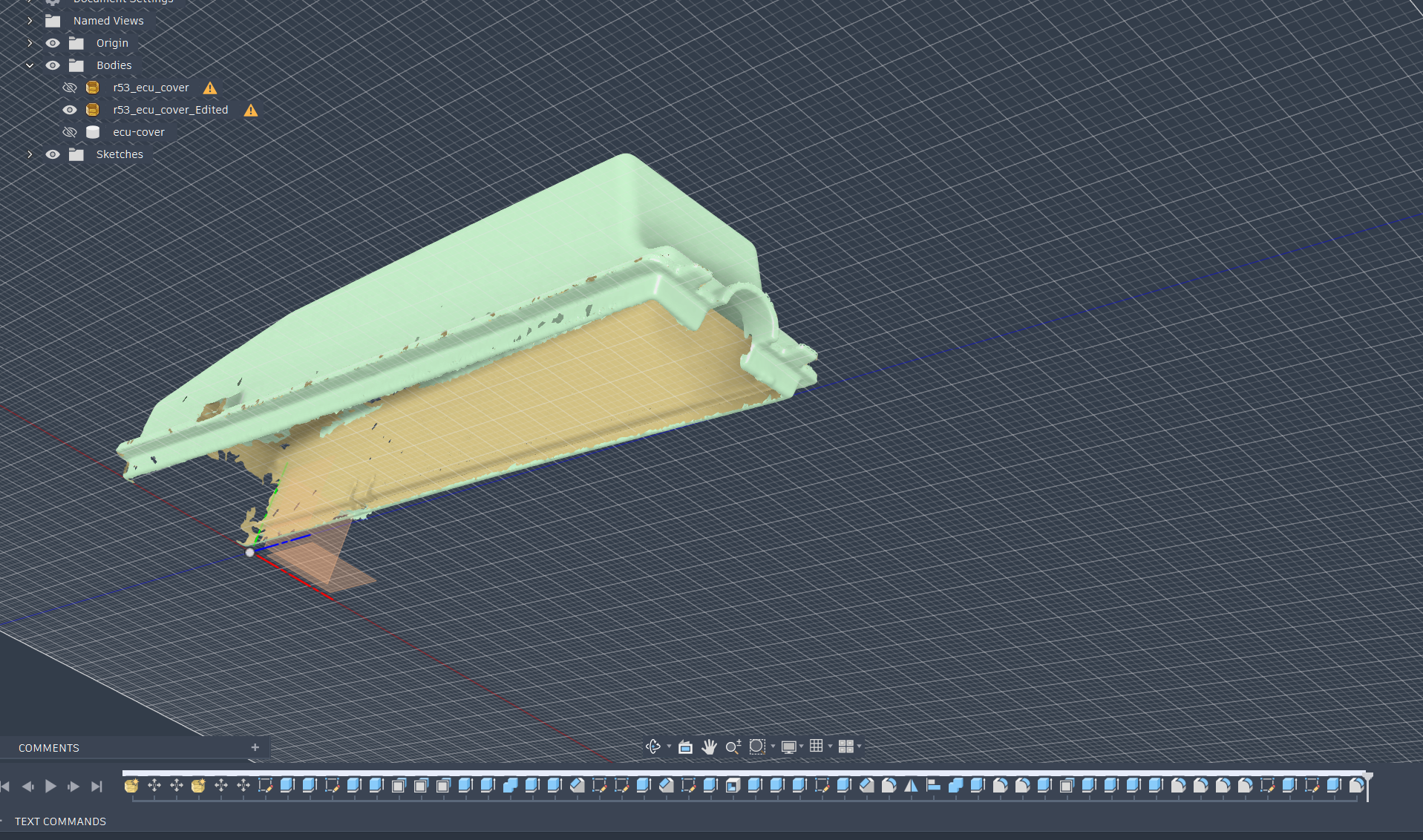The image size is (1423, 840).
Task: Collapse the Bodies node
Action: (x=30, y=65)
